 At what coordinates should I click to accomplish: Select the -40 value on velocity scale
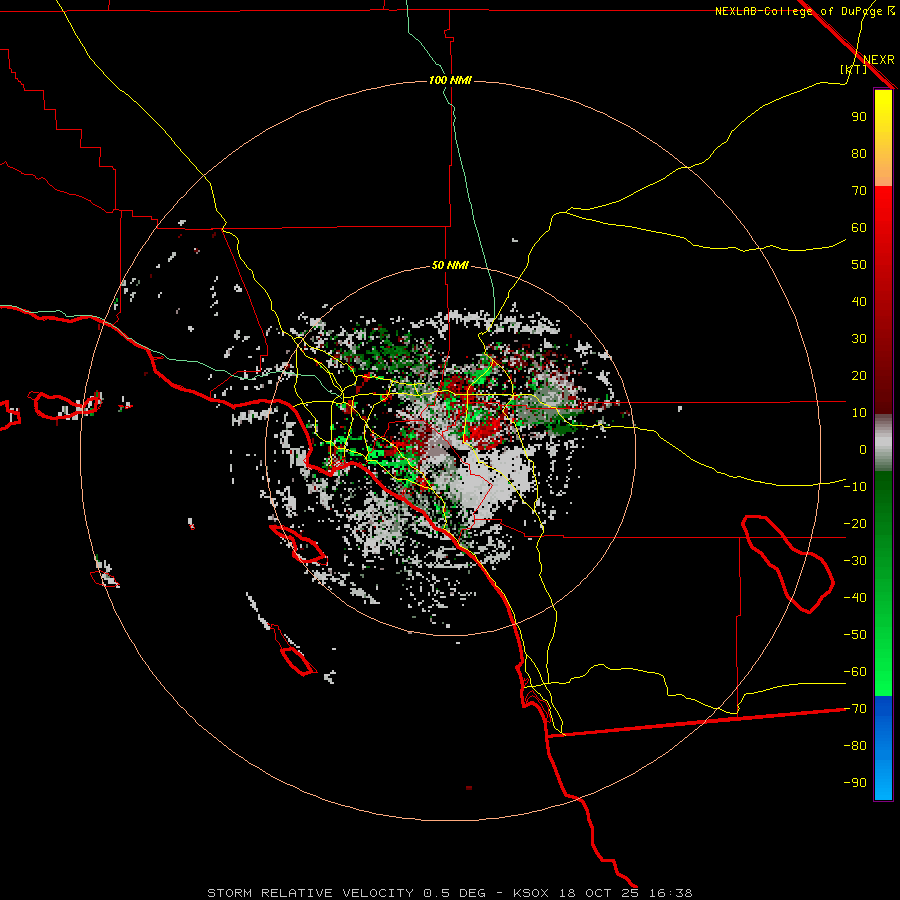tap(855, 598)
